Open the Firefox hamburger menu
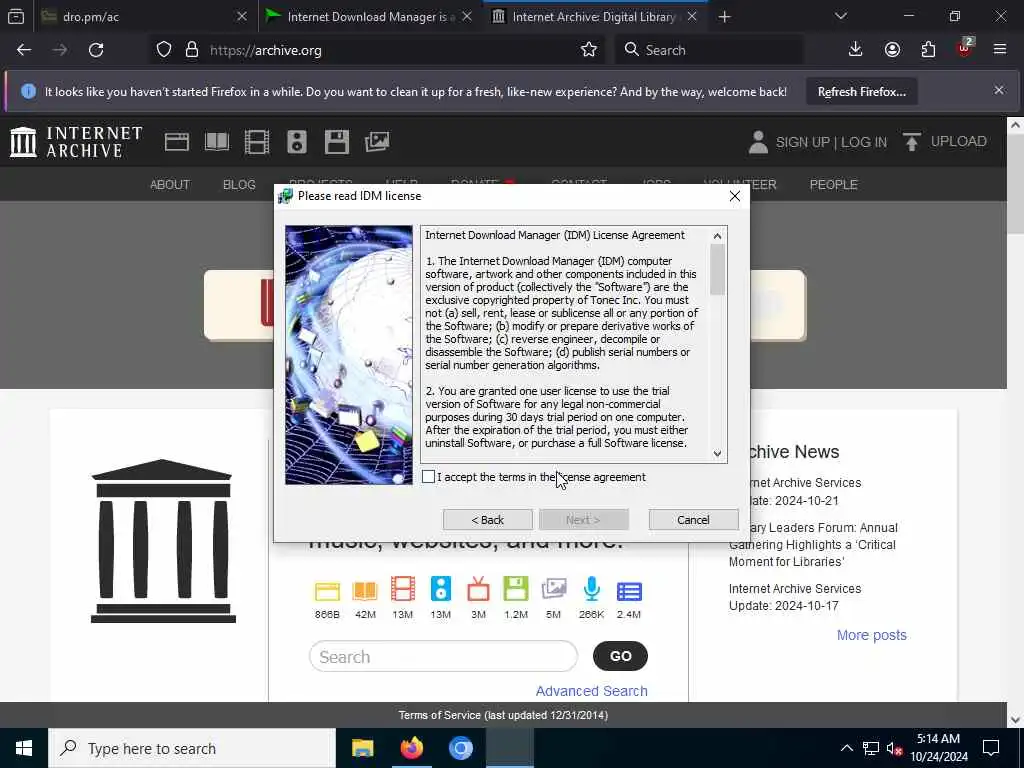 [x=1000, y=50]
